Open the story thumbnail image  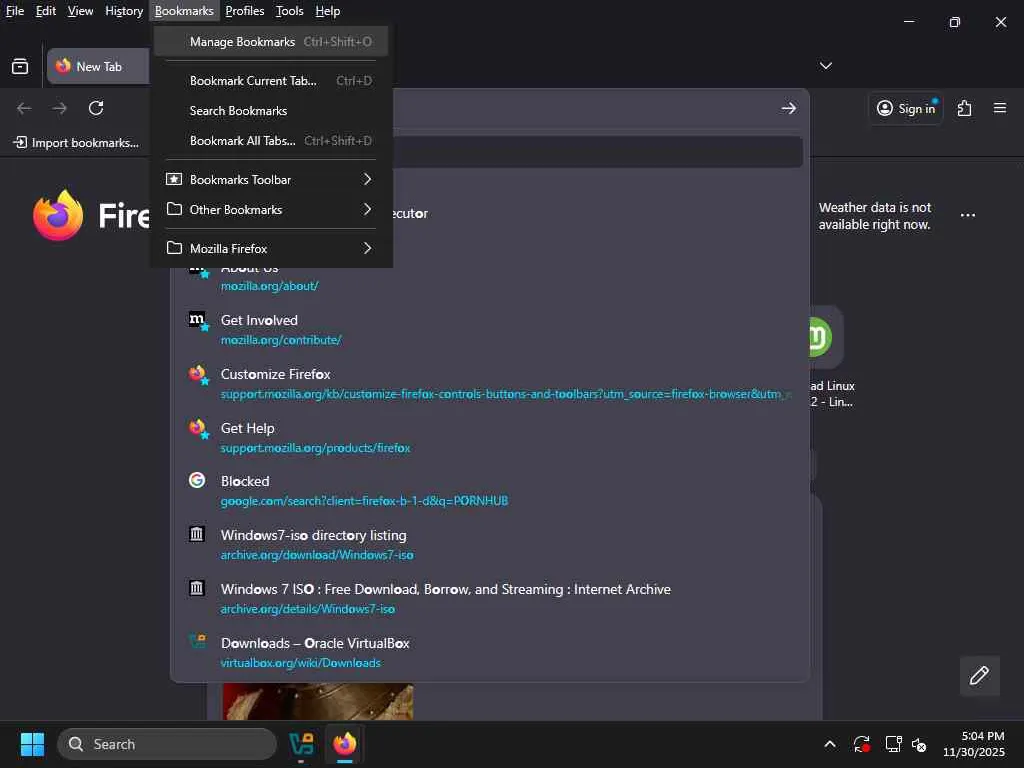(x=317, y=701)
